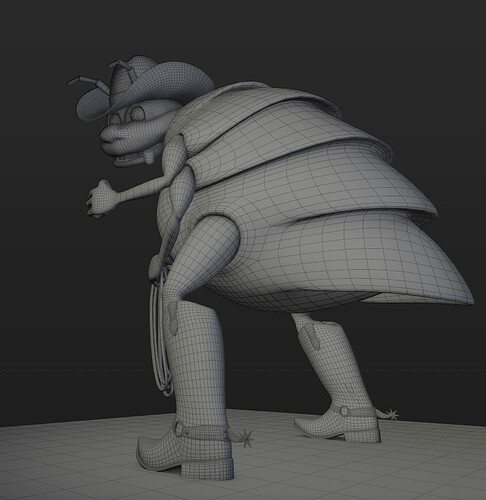Select the long antenna extending past the hat brim

[x=87, y=82]
